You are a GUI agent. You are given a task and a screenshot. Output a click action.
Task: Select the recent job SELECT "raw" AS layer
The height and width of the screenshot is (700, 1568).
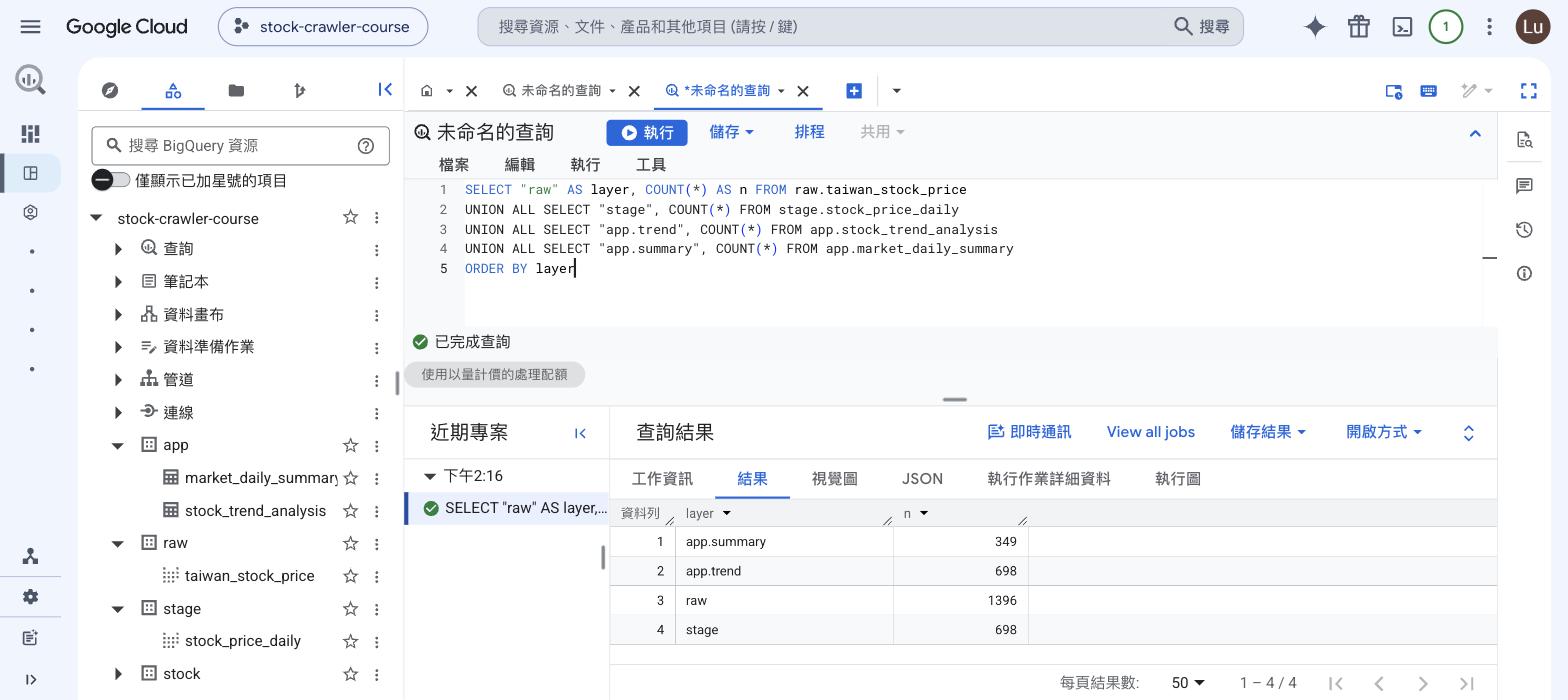[508, 508]
